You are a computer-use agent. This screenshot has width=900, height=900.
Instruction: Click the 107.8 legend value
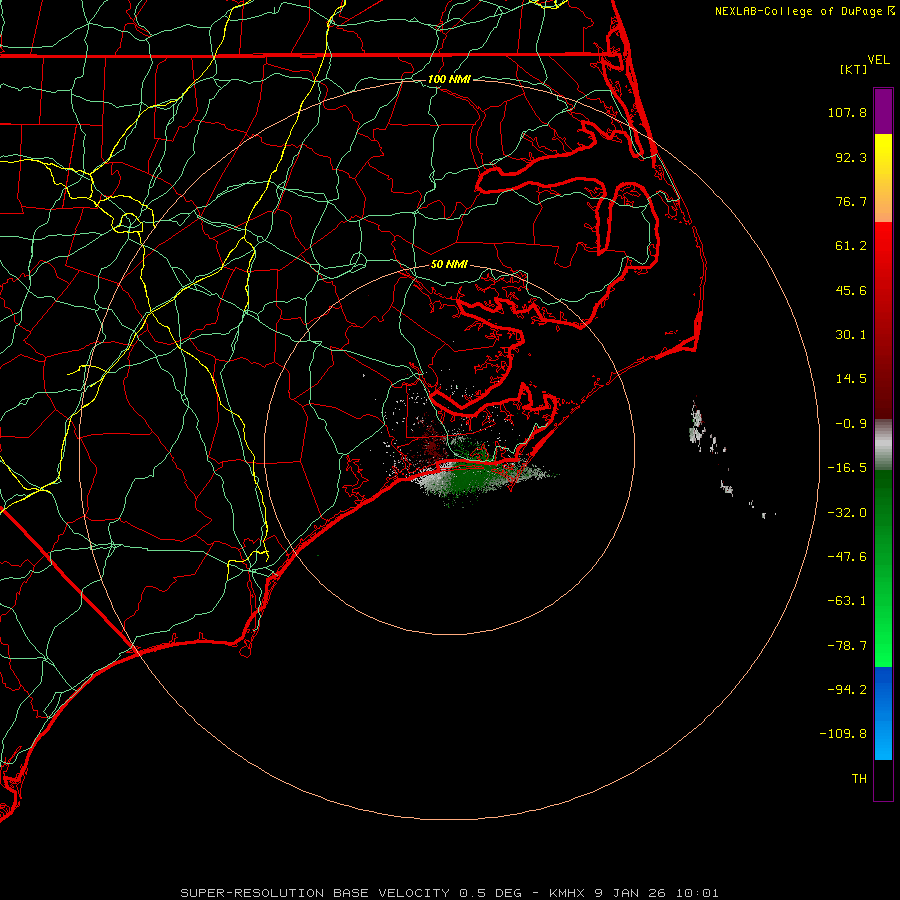847,112
